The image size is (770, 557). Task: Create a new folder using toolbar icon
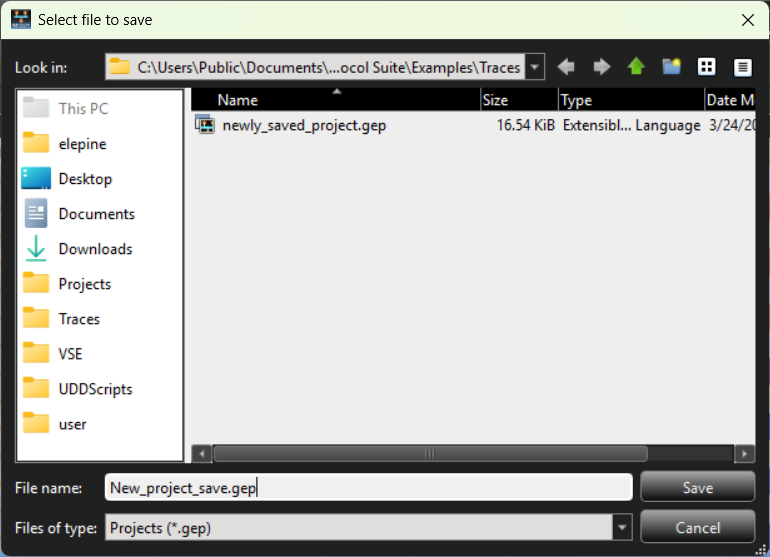671,67
